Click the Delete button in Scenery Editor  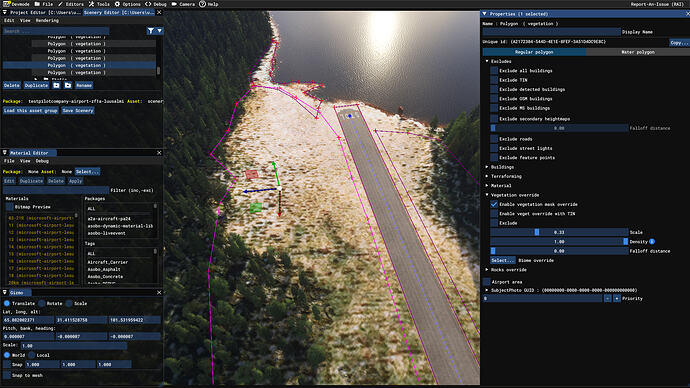tap(12, 85)
